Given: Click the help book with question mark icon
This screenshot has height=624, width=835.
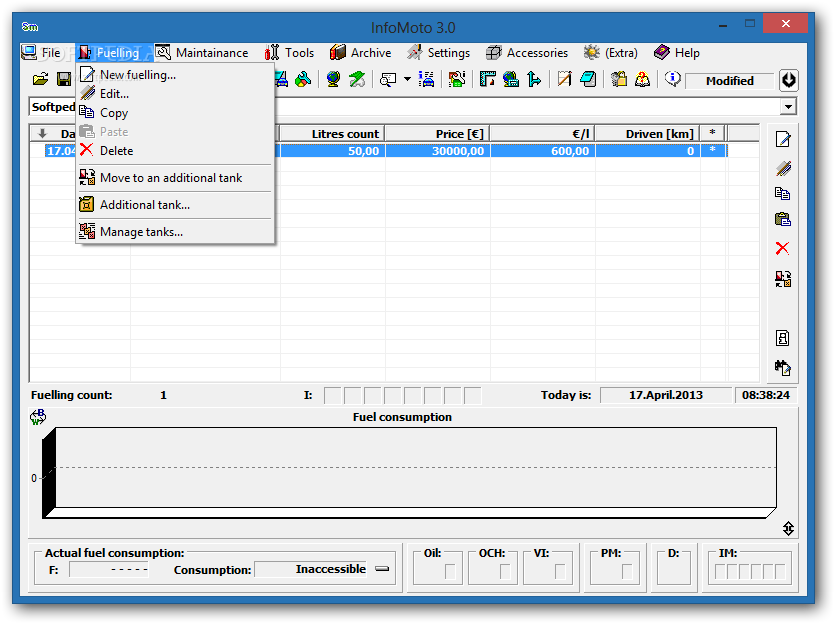Looking at the screenshot, I should tap(642, 80).
